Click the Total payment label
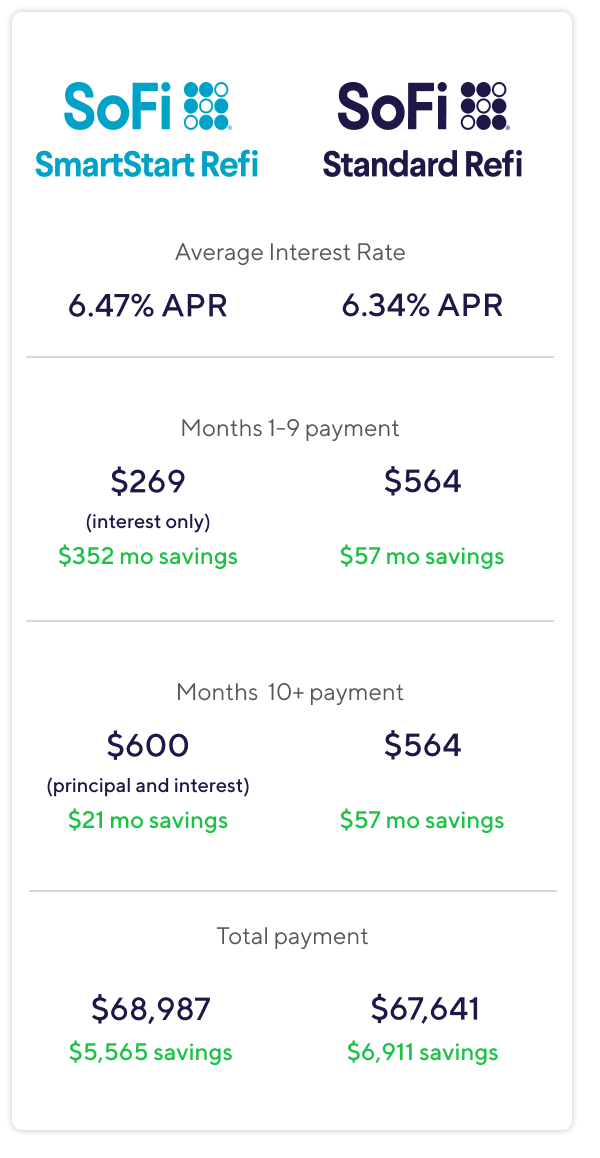 click(x=292, y=936)
